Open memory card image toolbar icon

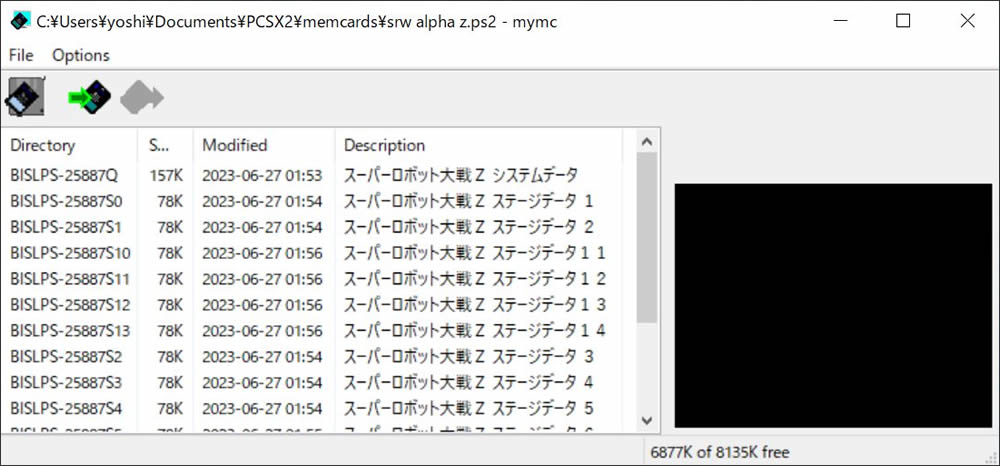(x=24, y=97)
